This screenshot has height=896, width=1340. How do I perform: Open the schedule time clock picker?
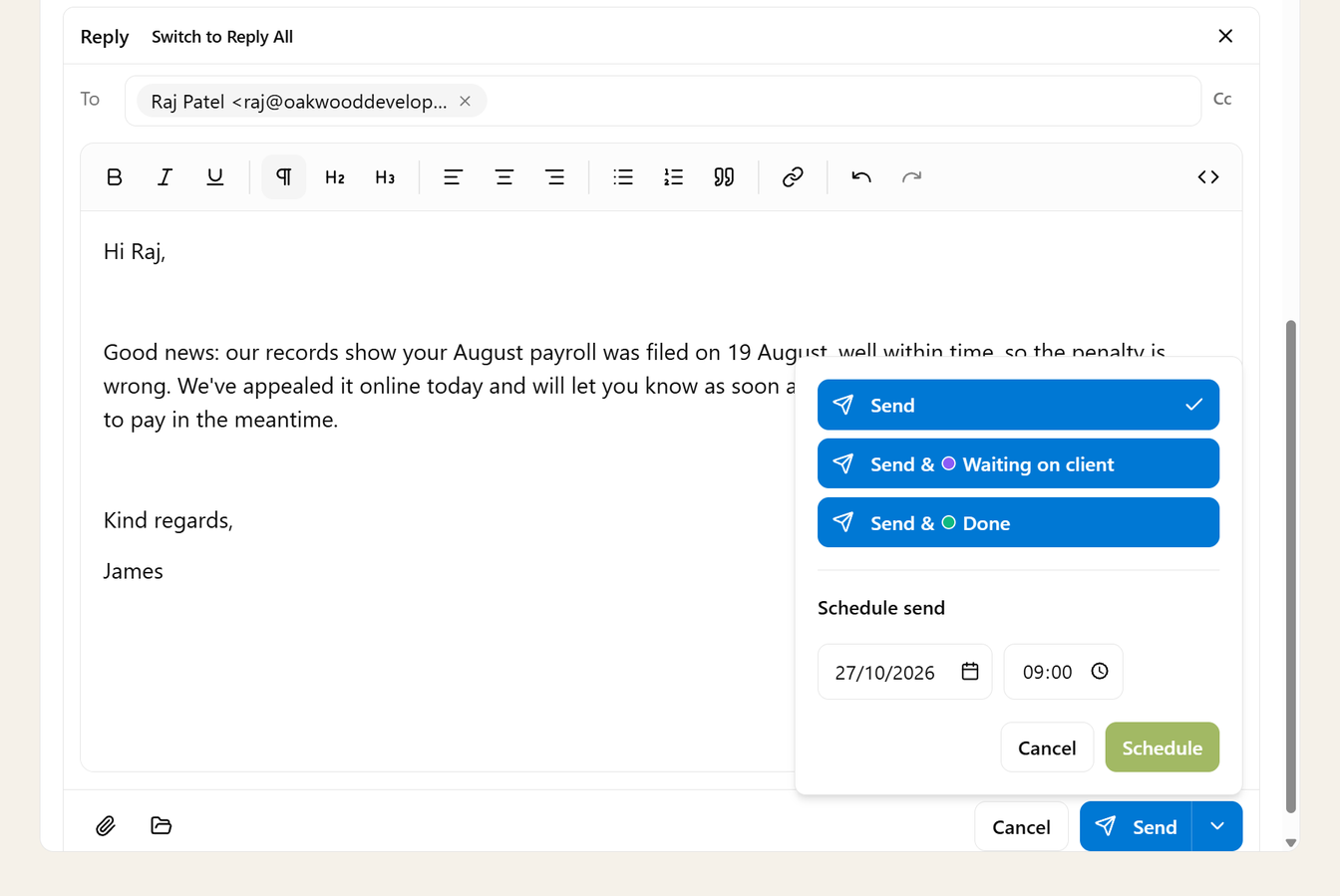point(1100,672)
